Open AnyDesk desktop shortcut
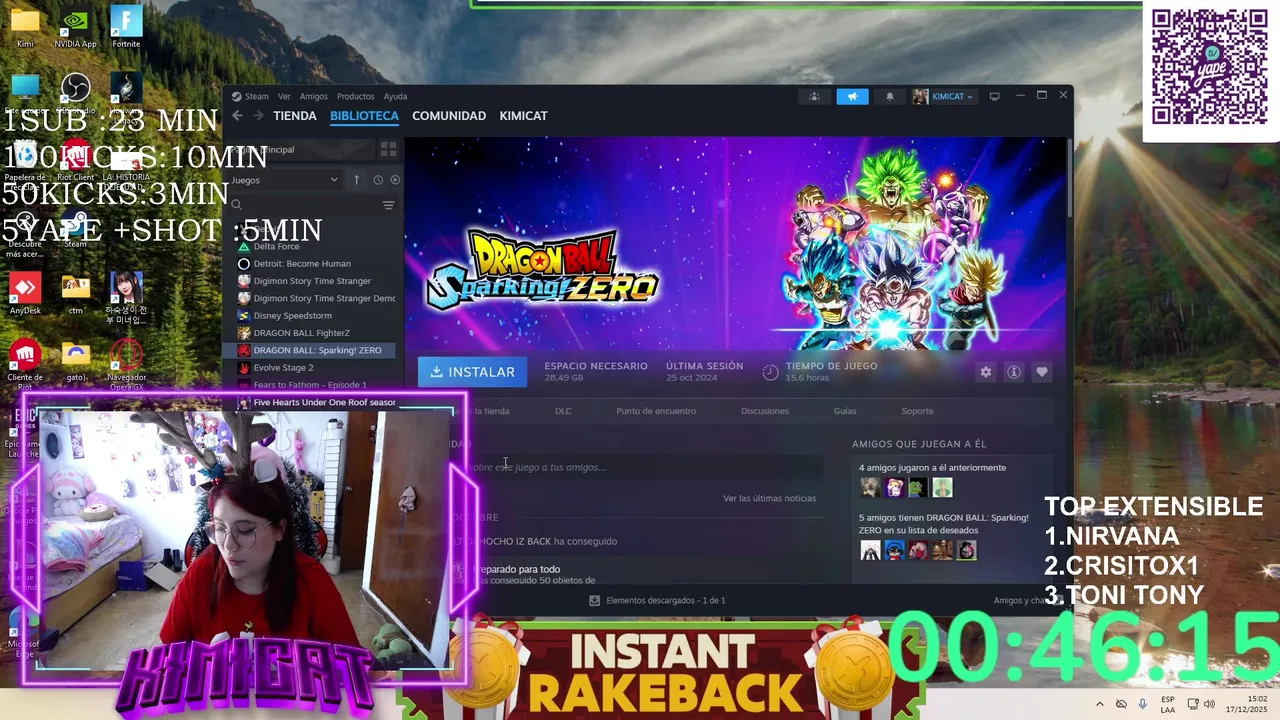The width and height of the screenshot is (1280, 720). point(25,293)
